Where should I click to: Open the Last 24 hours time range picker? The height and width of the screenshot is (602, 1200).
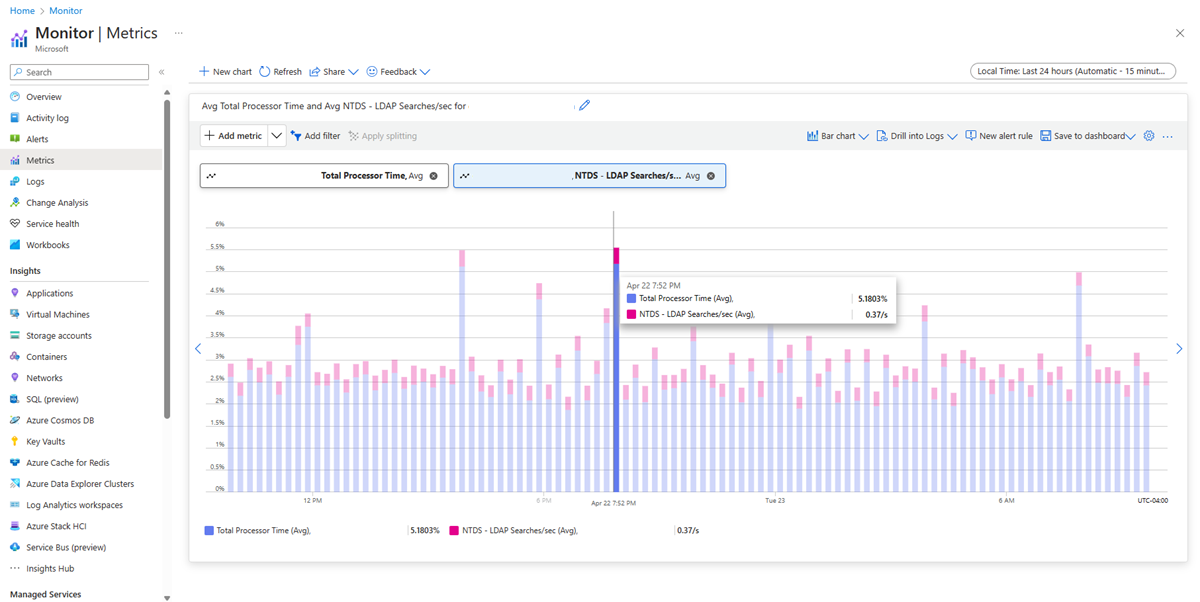point(1072,71)
